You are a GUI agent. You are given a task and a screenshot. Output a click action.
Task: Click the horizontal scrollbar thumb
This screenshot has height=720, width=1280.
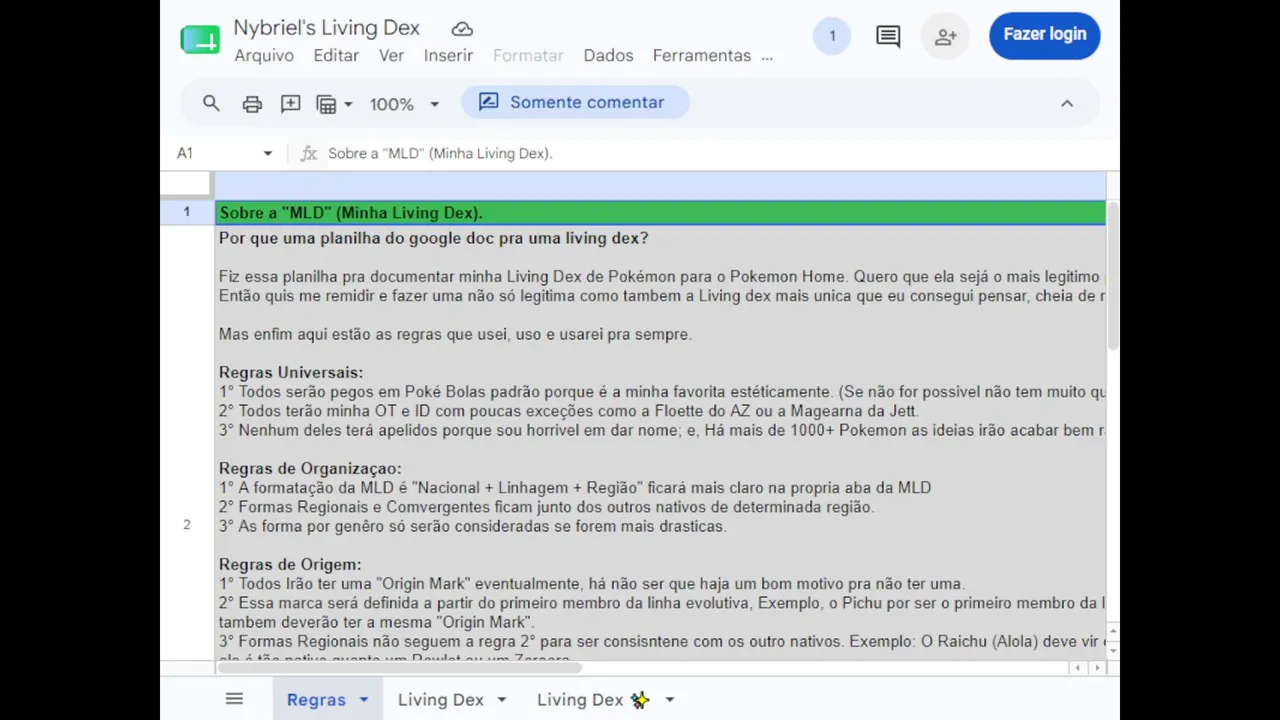click(399, 667)
